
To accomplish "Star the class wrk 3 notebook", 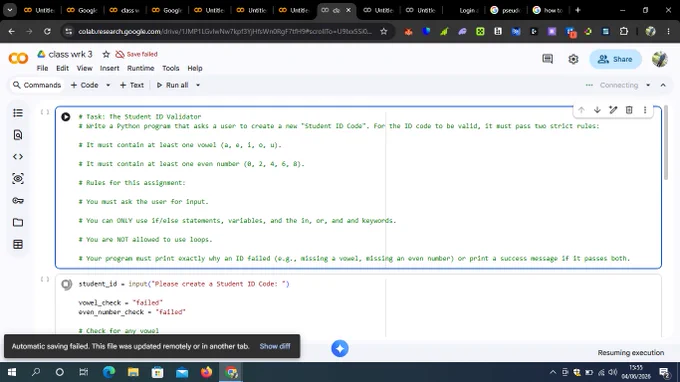I will coord(106,54).
